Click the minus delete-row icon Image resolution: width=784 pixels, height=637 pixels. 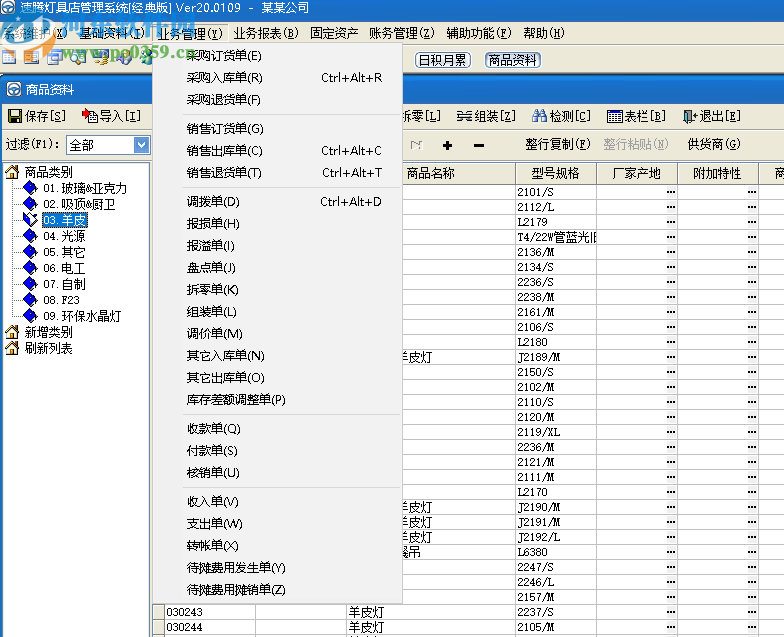(478, 146)
